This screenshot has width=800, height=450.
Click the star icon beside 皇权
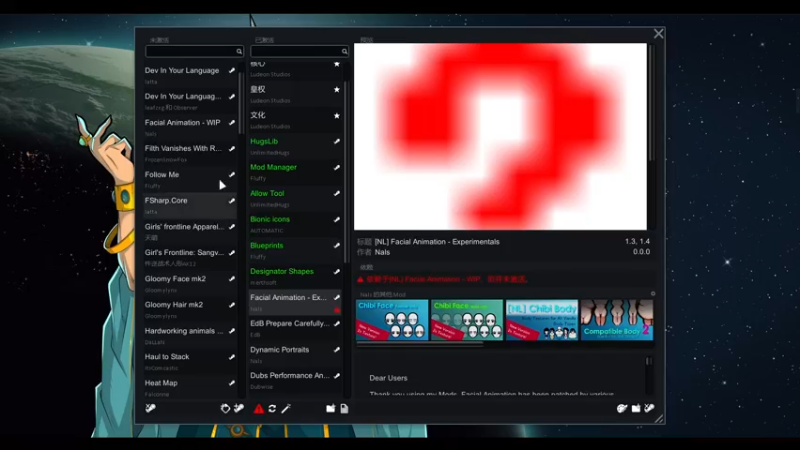pos(337,89)
